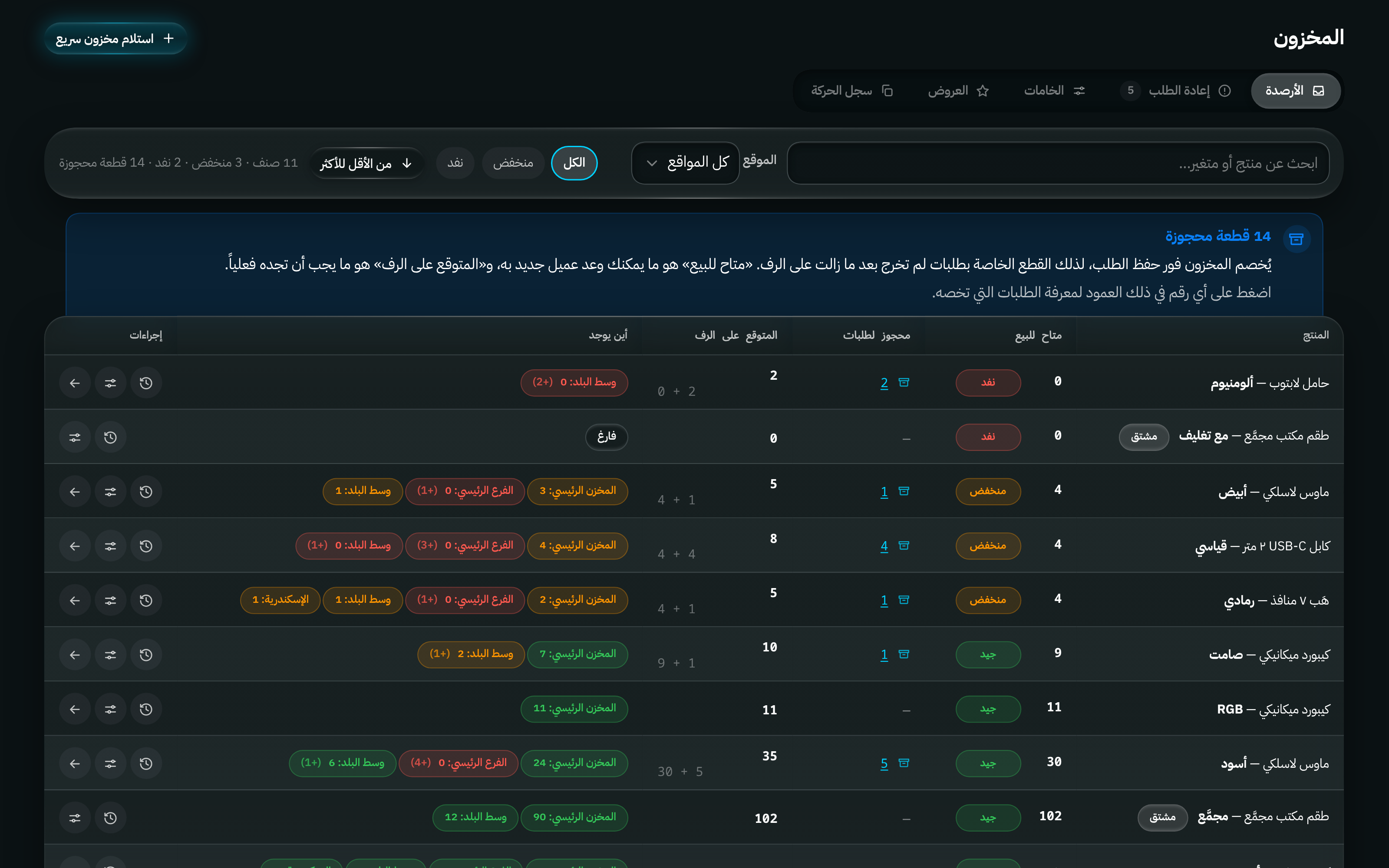The image size is (1389, 868).
Task: Toggle the نفد filter chip
Action: (455, 163)
